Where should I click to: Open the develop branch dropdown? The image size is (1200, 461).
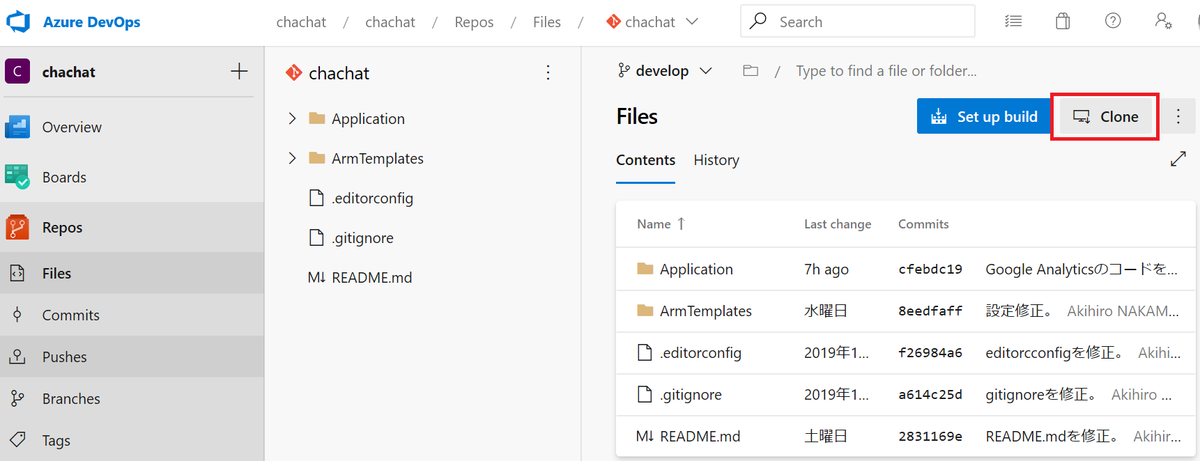[664, 71]
